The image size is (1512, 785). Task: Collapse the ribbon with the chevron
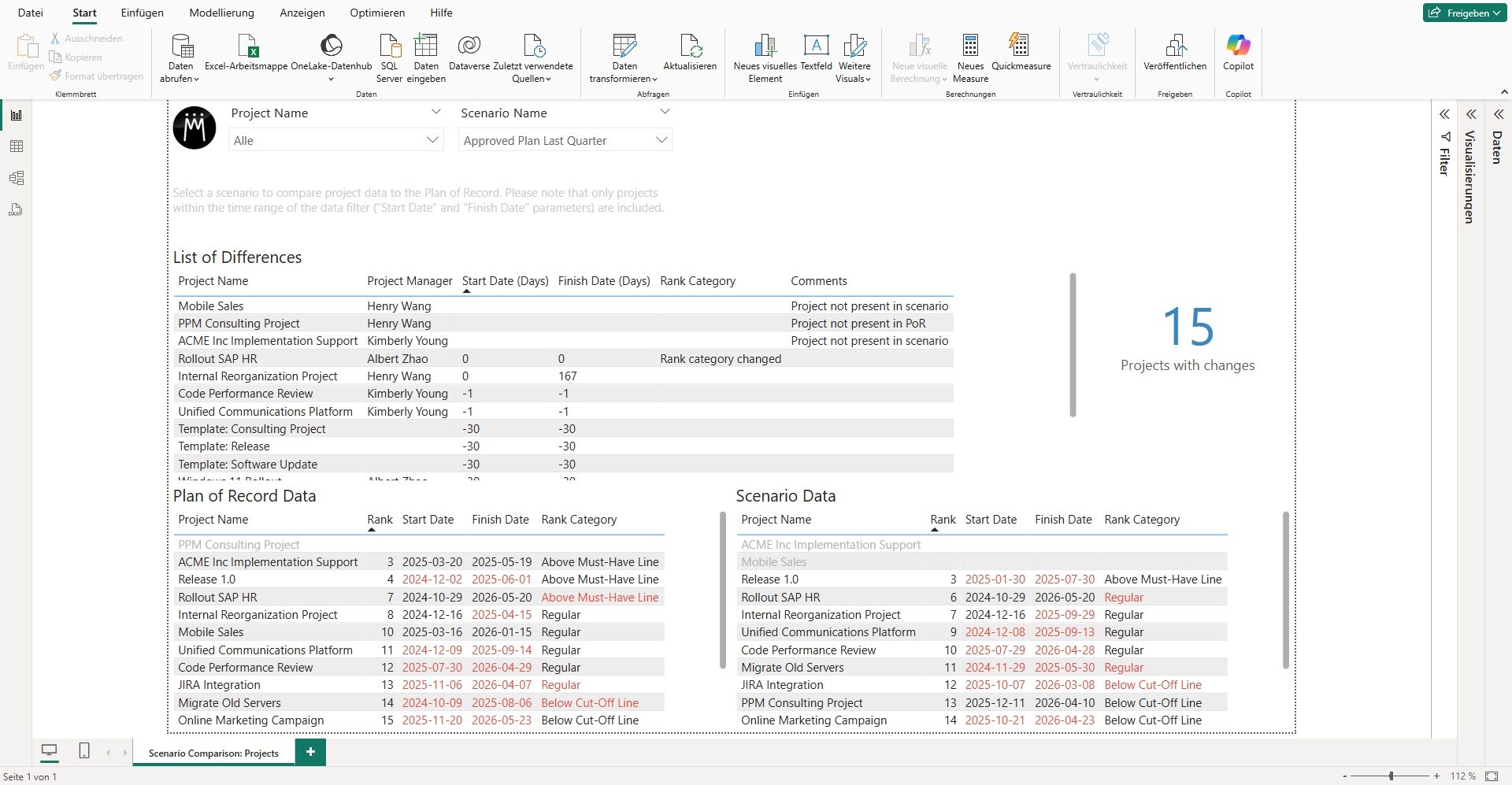click(x=1504, y=93)
